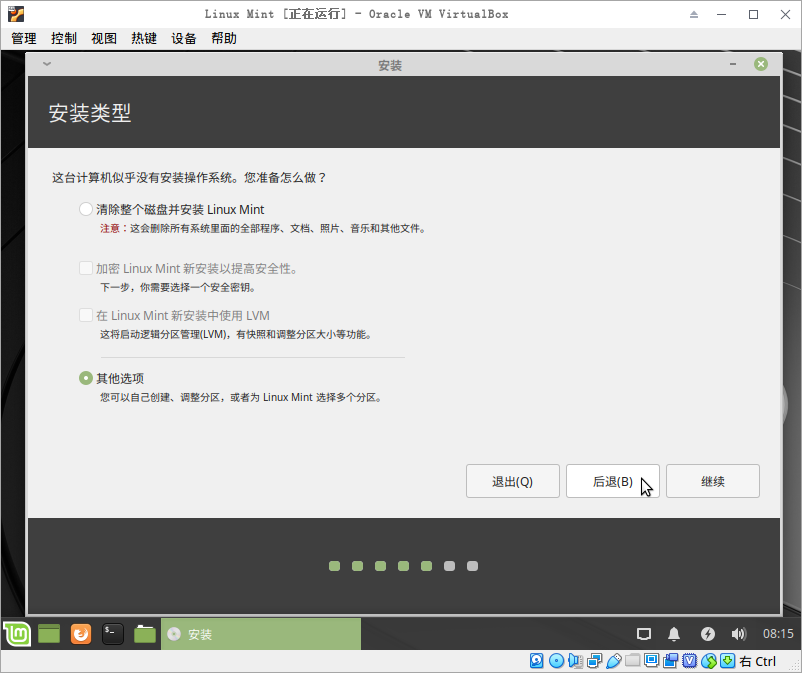802x673 pixels.
Task: Launch Firefox from the taskbar
Action: pos(80,634)
